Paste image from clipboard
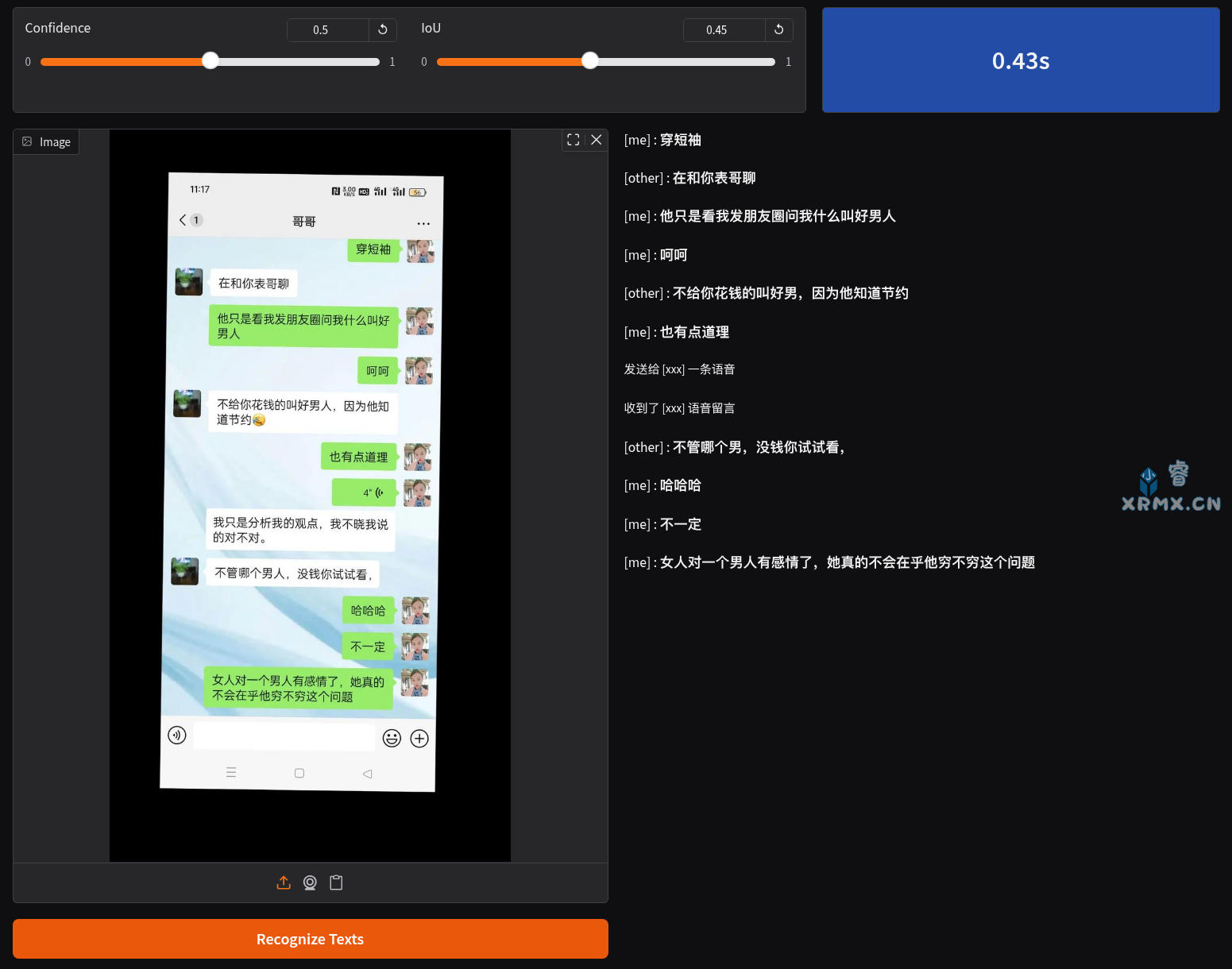 [x=336, y=882]
